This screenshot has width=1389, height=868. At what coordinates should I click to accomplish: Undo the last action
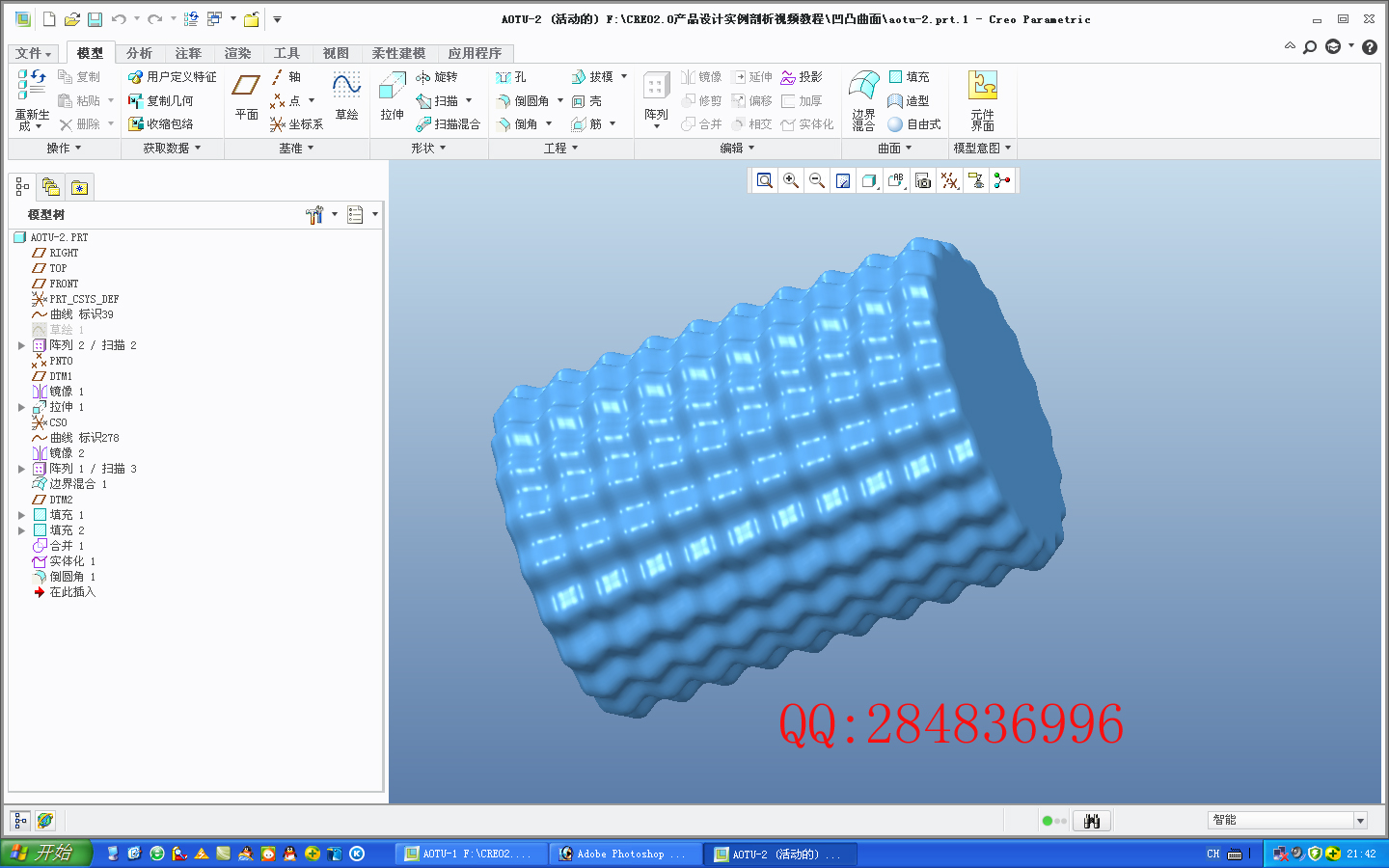click(x=119, y=19)
